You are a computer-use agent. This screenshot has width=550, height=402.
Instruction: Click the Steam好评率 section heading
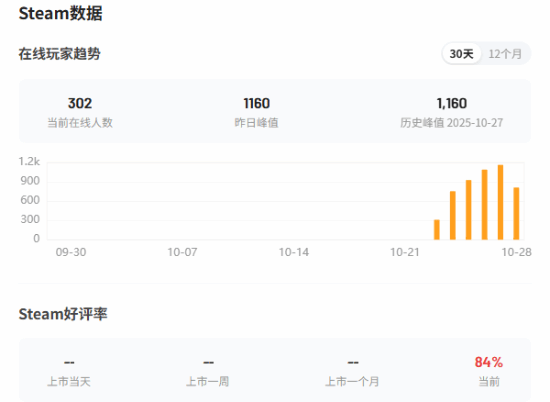[x=63, y=314]
